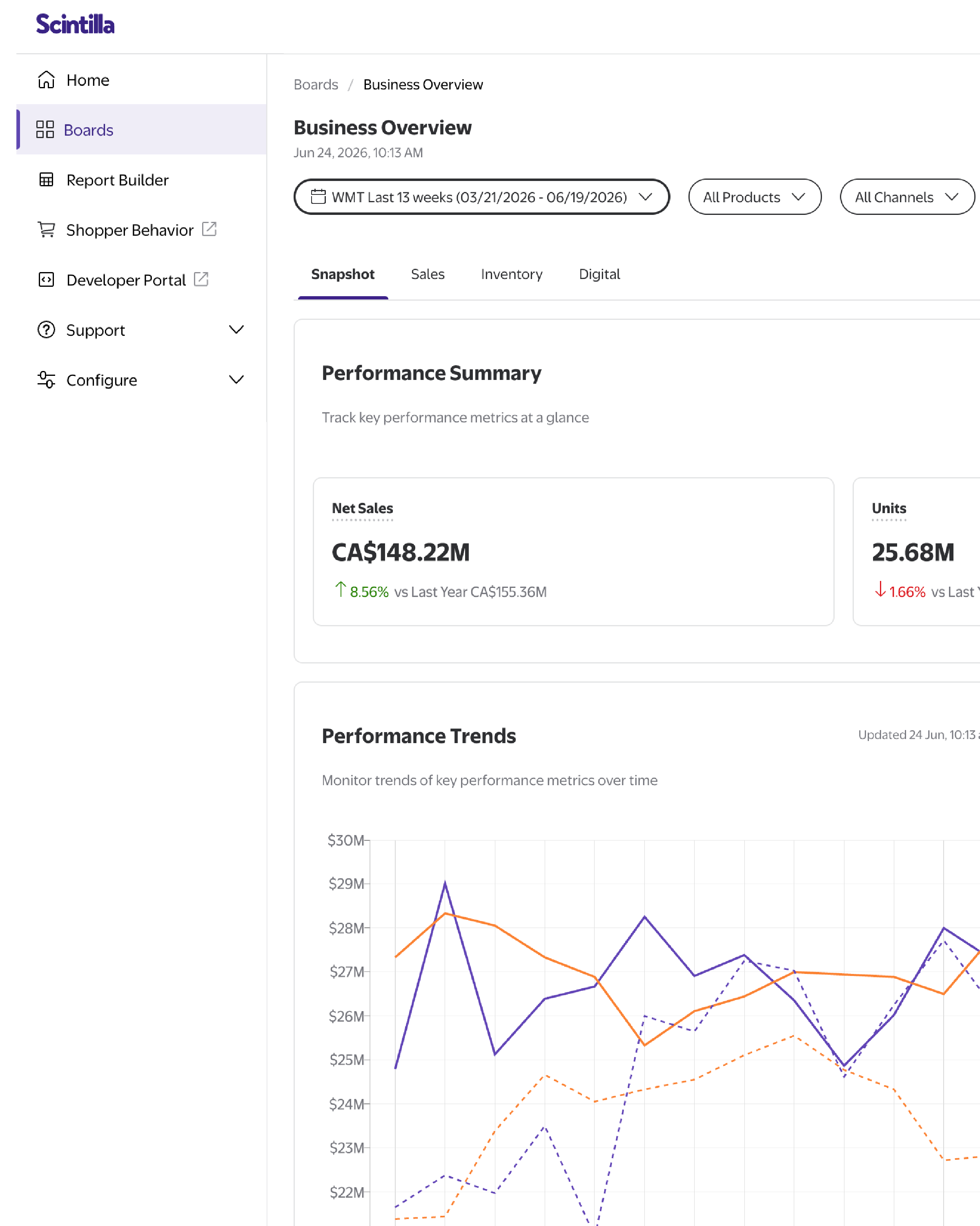
Task: Click the Support question mark icon
Action: 46,330
